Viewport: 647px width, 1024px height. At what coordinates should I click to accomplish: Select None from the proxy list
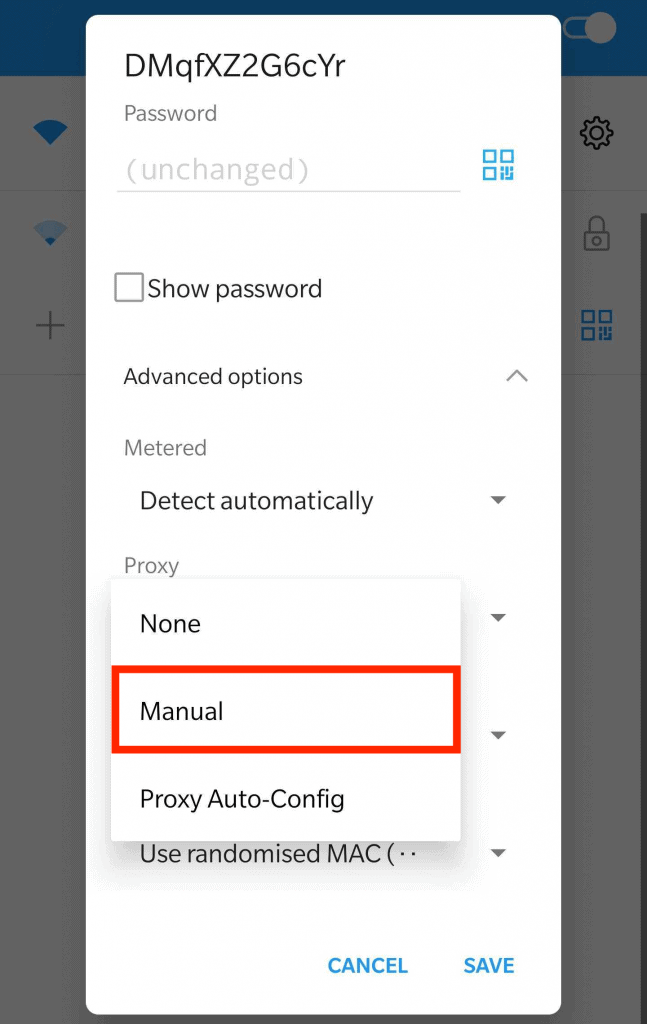pyautogui.click(x=286, y=623)
